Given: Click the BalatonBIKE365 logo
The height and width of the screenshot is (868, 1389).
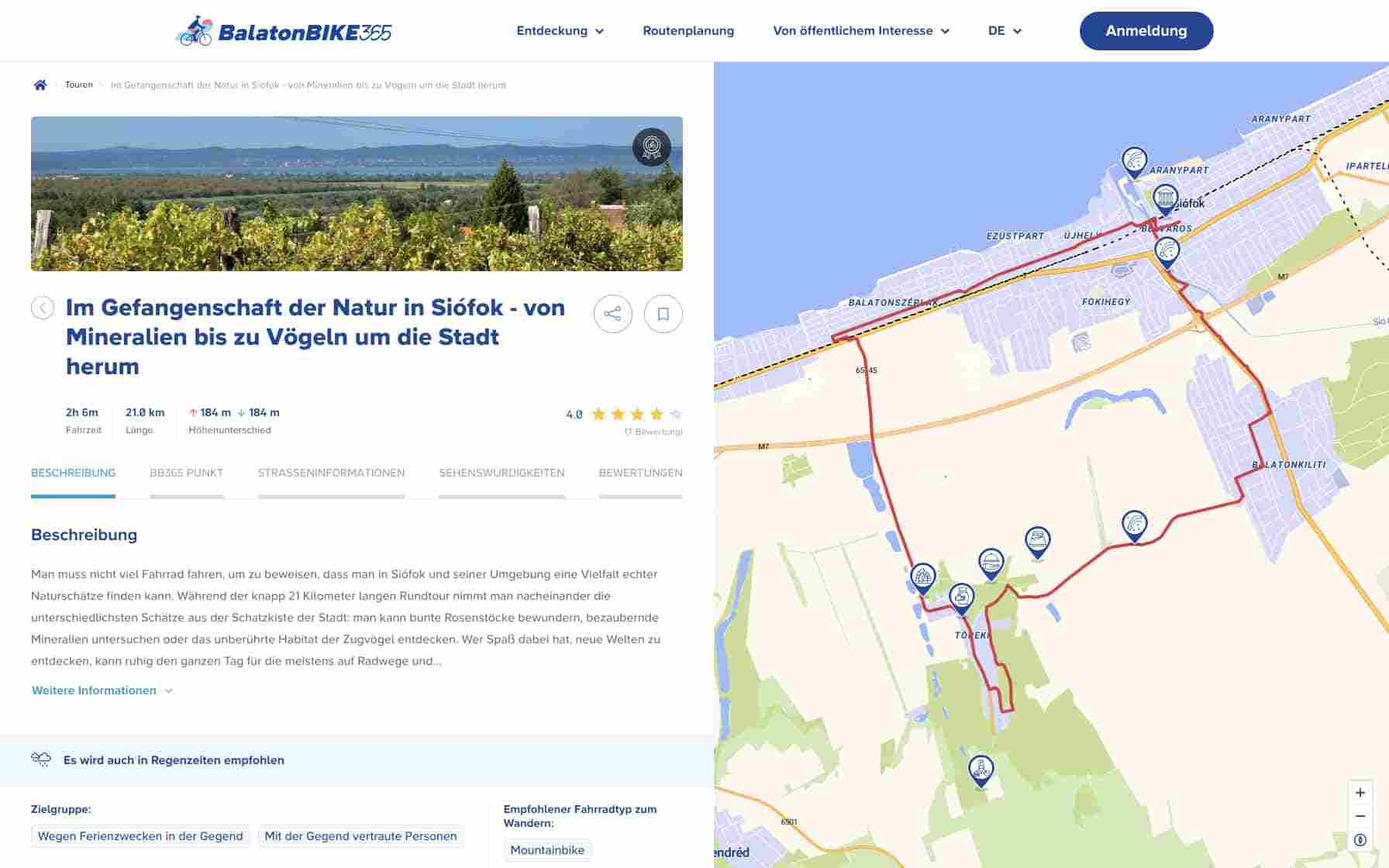Looking at the screenshot, I should [284, 31].
